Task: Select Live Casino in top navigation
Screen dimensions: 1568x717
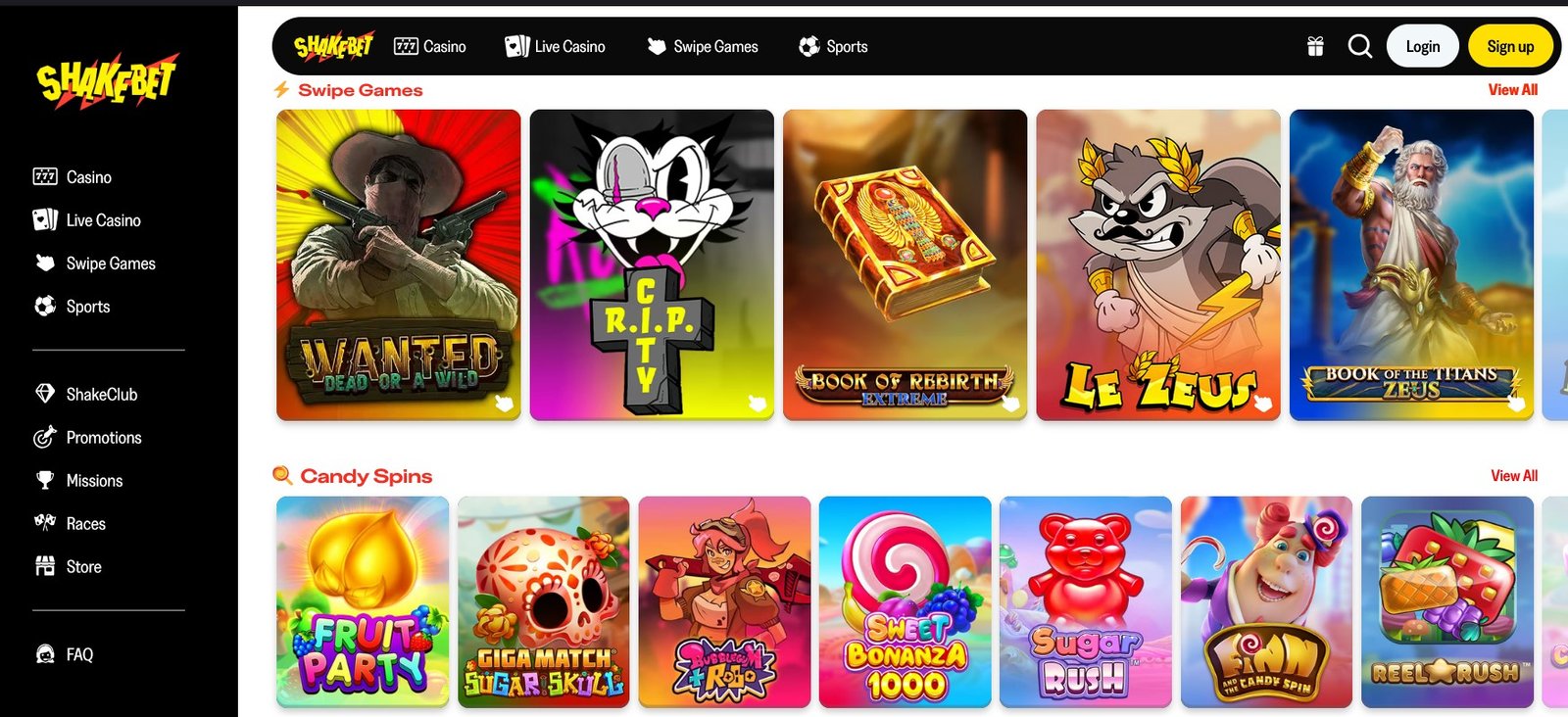Action: (x=555, y=46)
